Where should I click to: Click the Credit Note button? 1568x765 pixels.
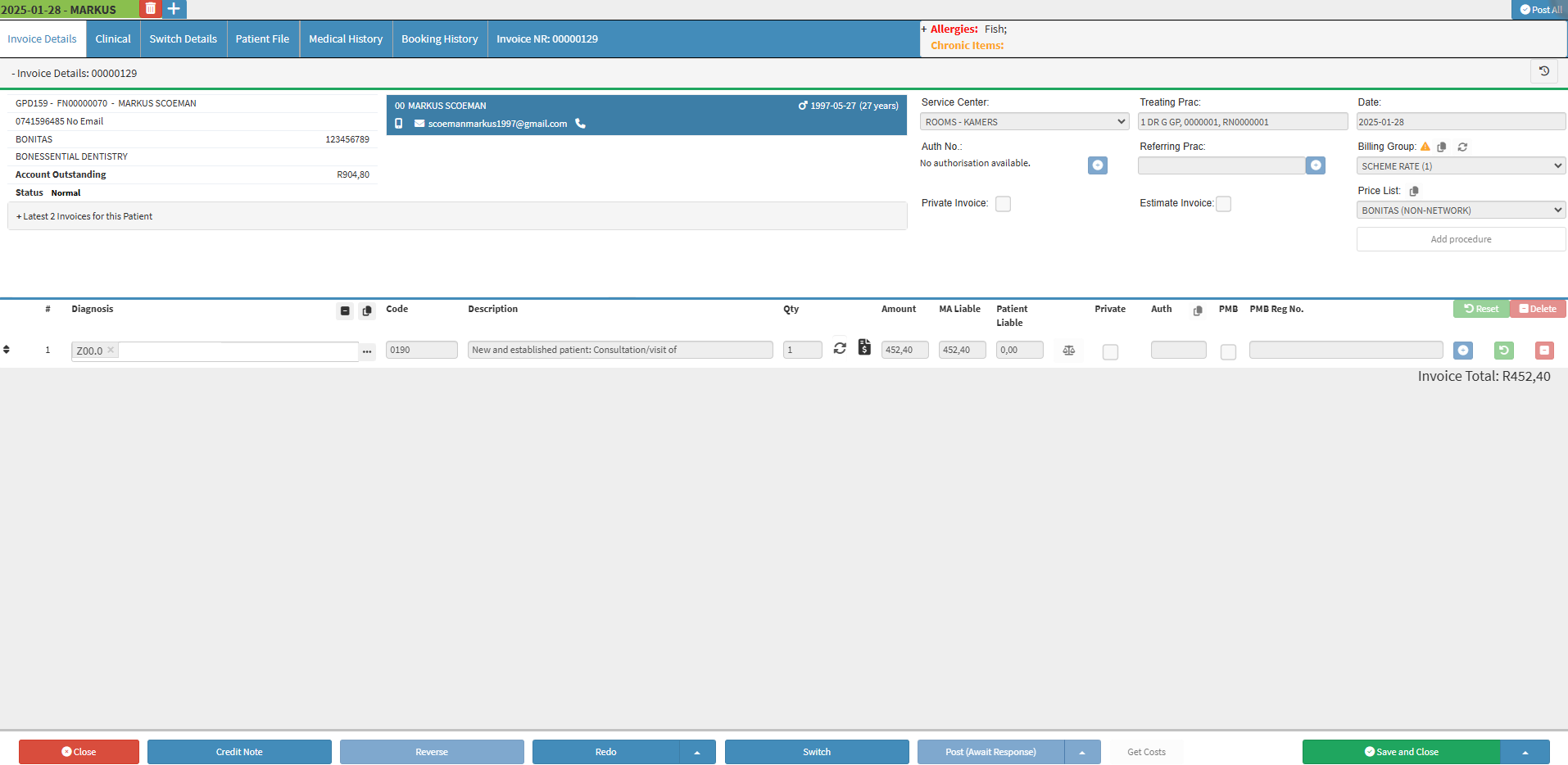[x=239, y=752]
